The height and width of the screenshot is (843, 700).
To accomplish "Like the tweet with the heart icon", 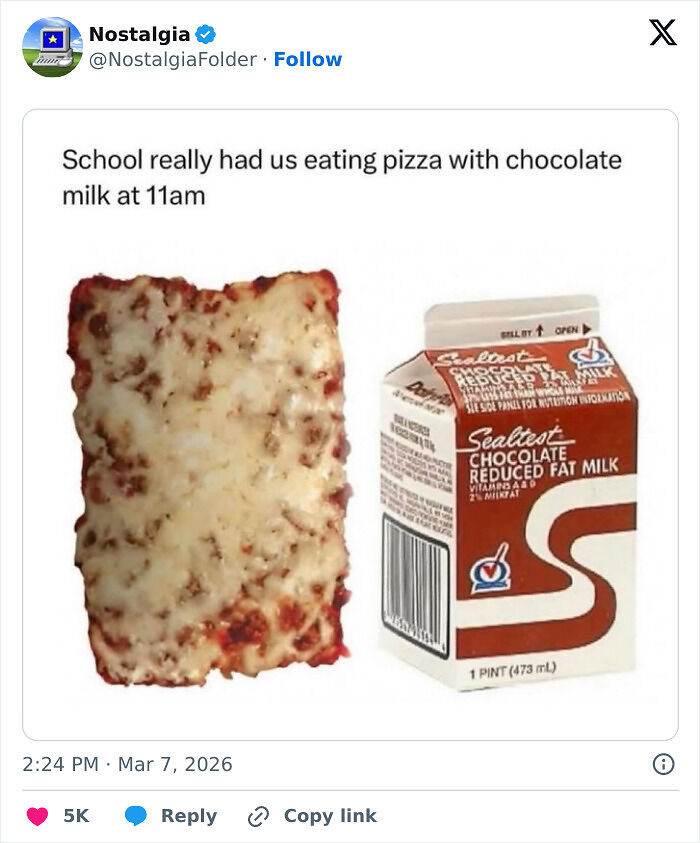I will [x=37, y=816].
